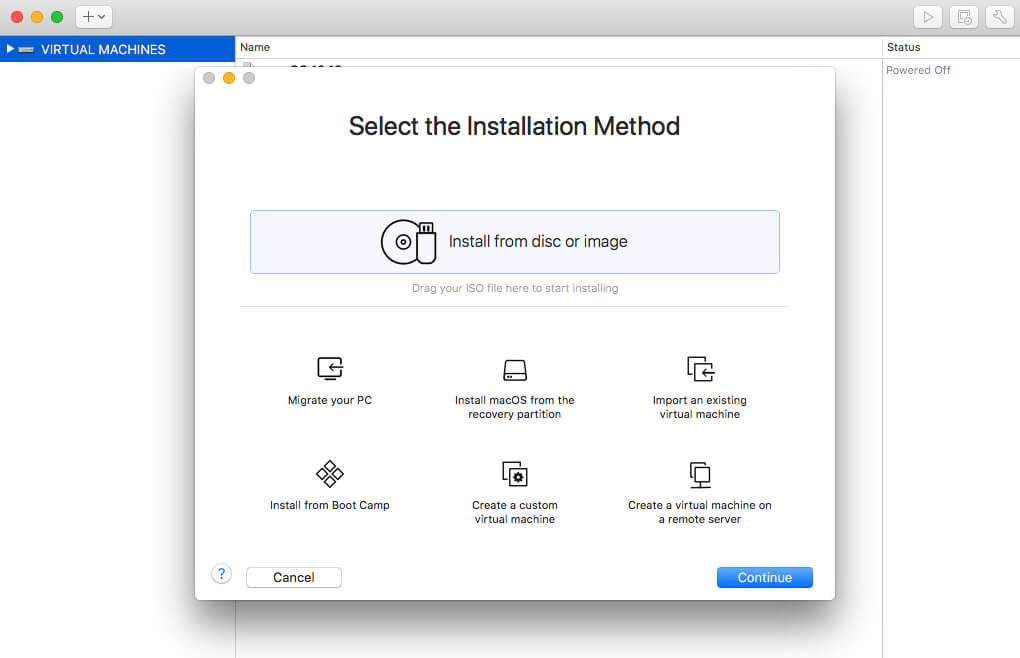
Task: Click Create a virtual machine on a remote server label
Action: (700, 512)
